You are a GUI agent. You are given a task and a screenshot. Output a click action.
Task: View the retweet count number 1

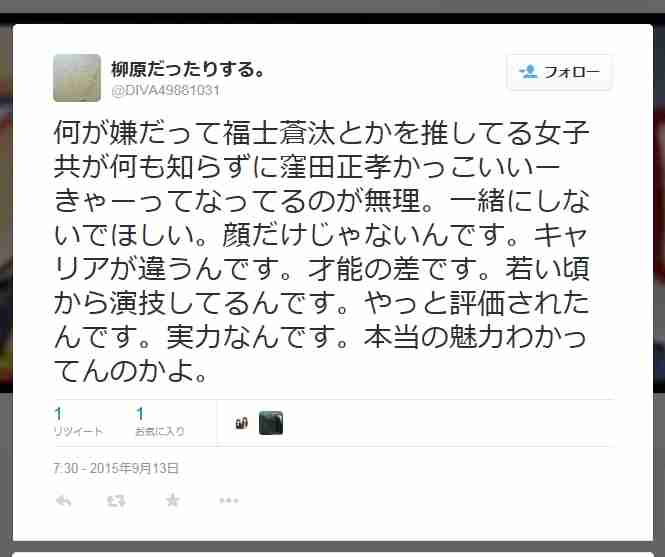click(59, 413)
